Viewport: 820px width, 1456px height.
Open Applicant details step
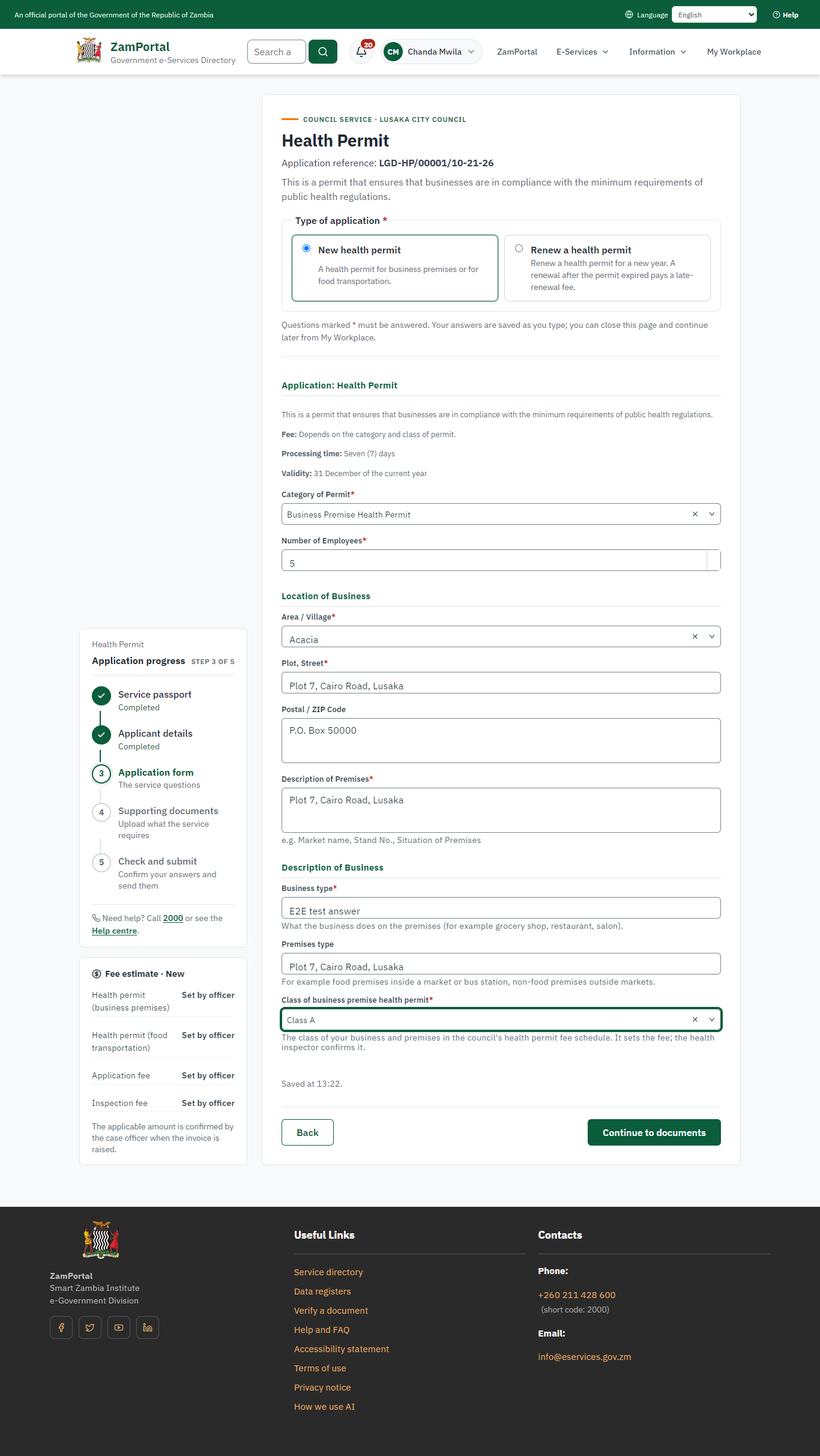(155, 733)
